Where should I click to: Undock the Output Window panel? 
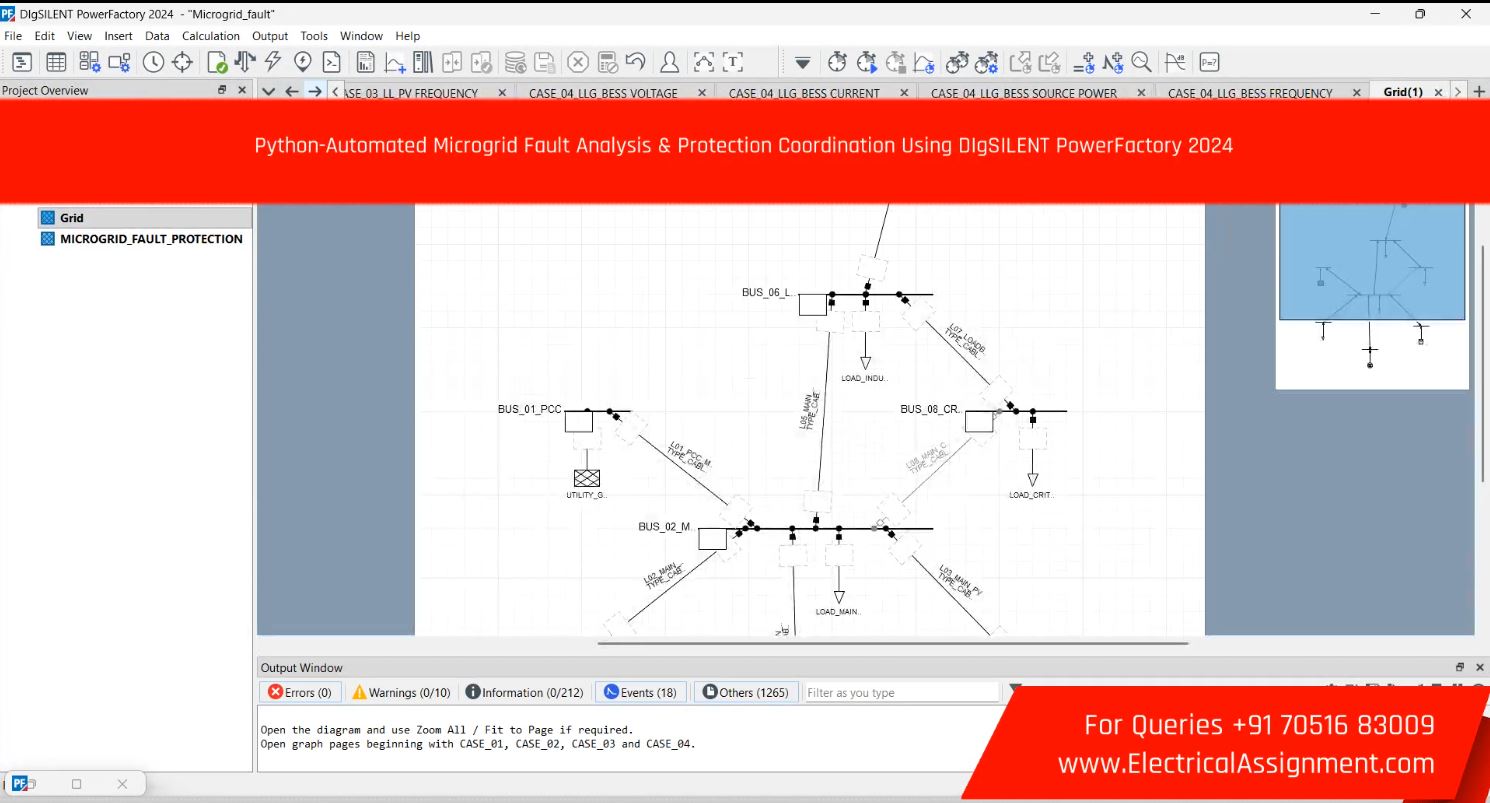coord(1460,667)
